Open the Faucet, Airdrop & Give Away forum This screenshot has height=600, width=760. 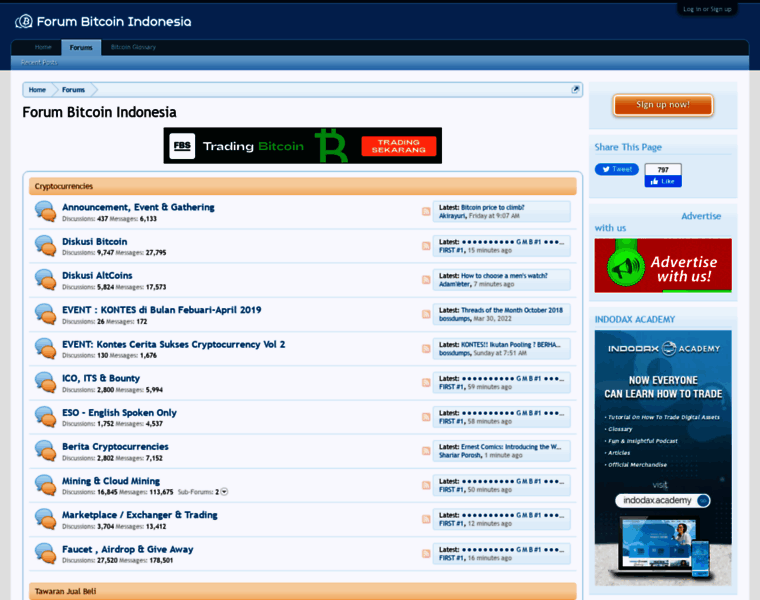(x=127, y=549)
